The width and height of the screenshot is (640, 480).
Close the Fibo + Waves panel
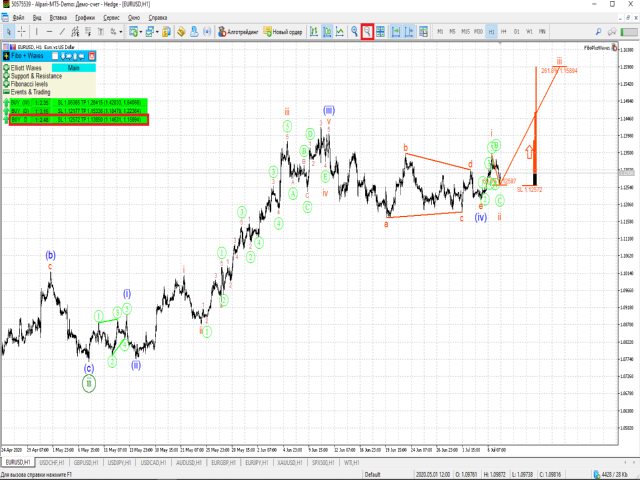pos(91,56)
